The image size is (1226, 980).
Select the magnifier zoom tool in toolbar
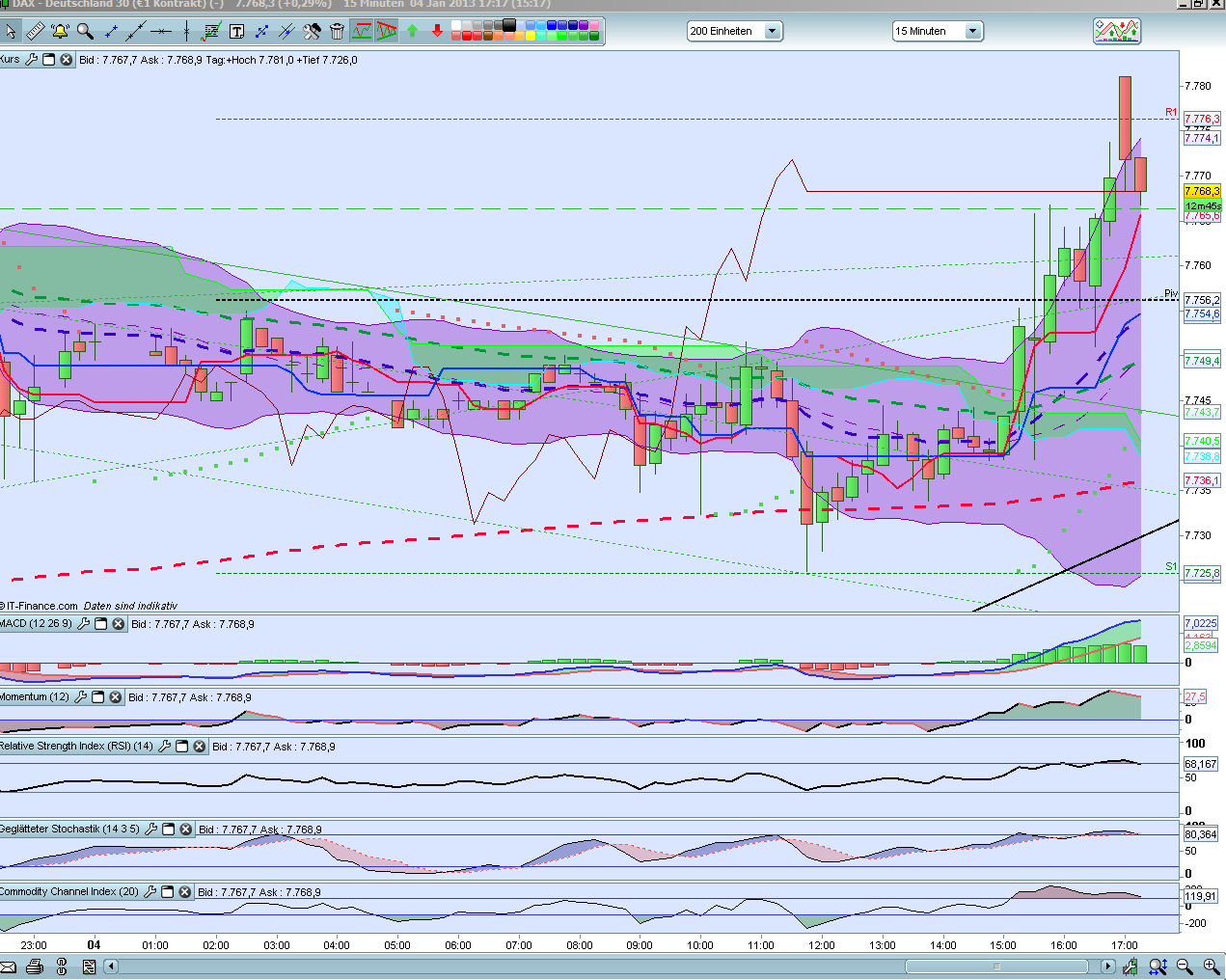tap(85, 31)
